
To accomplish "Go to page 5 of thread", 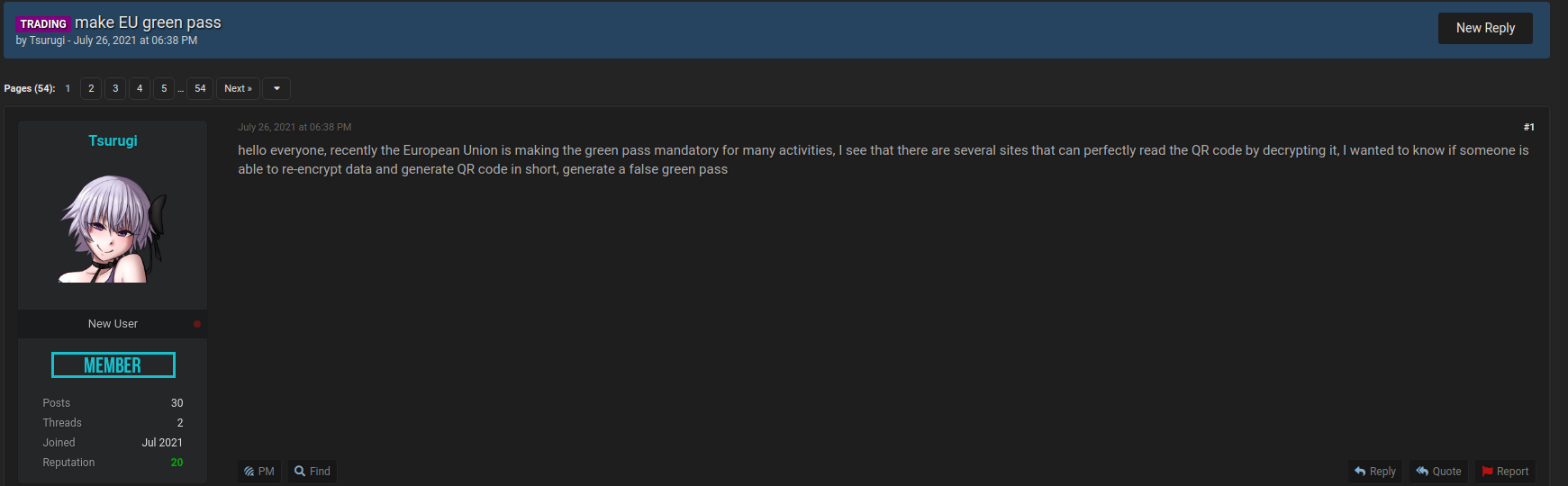I will (x=164, y=88).
